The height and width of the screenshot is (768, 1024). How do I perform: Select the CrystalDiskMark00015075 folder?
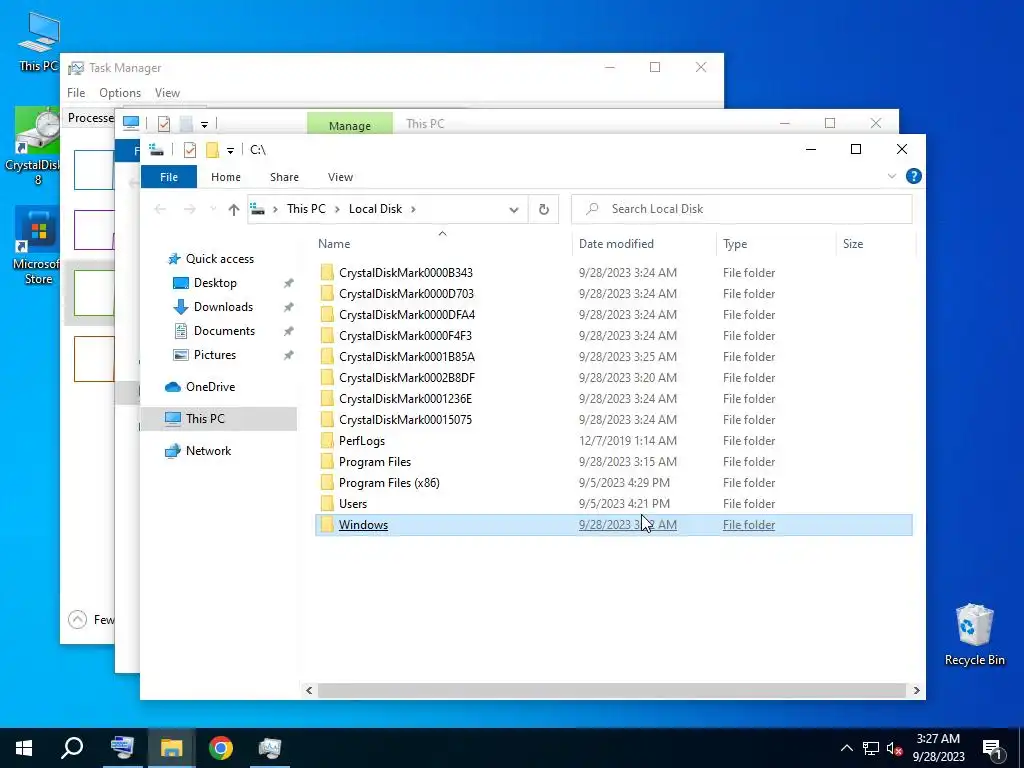405,419
